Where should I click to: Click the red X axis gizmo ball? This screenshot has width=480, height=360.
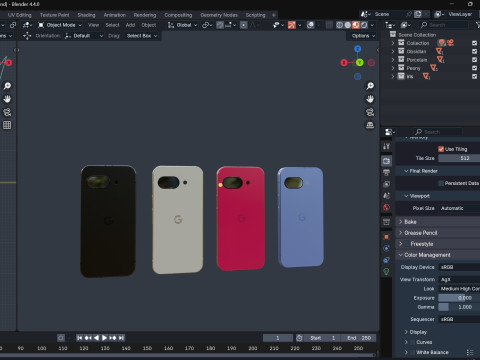pos(344,63)
